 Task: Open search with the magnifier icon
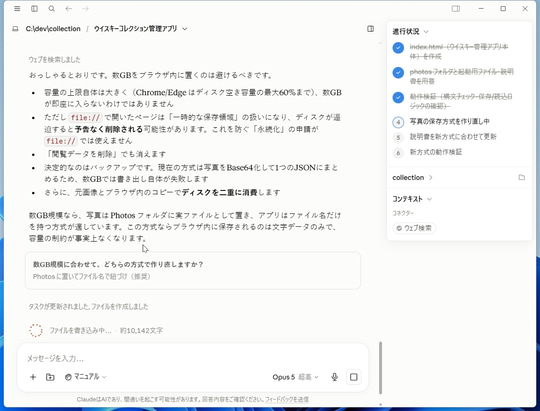click(x=52, y=9)
